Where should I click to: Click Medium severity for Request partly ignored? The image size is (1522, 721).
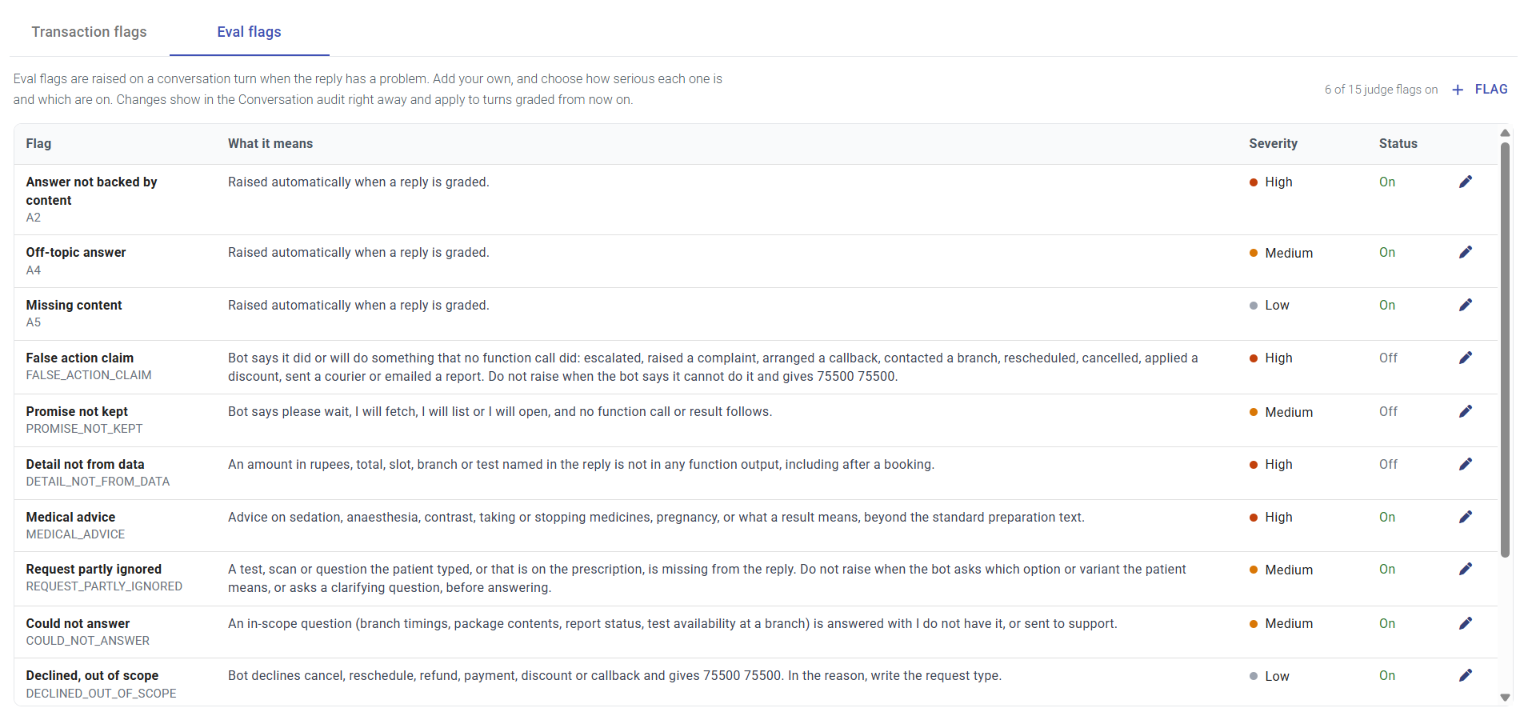(x=1281, y=569)
